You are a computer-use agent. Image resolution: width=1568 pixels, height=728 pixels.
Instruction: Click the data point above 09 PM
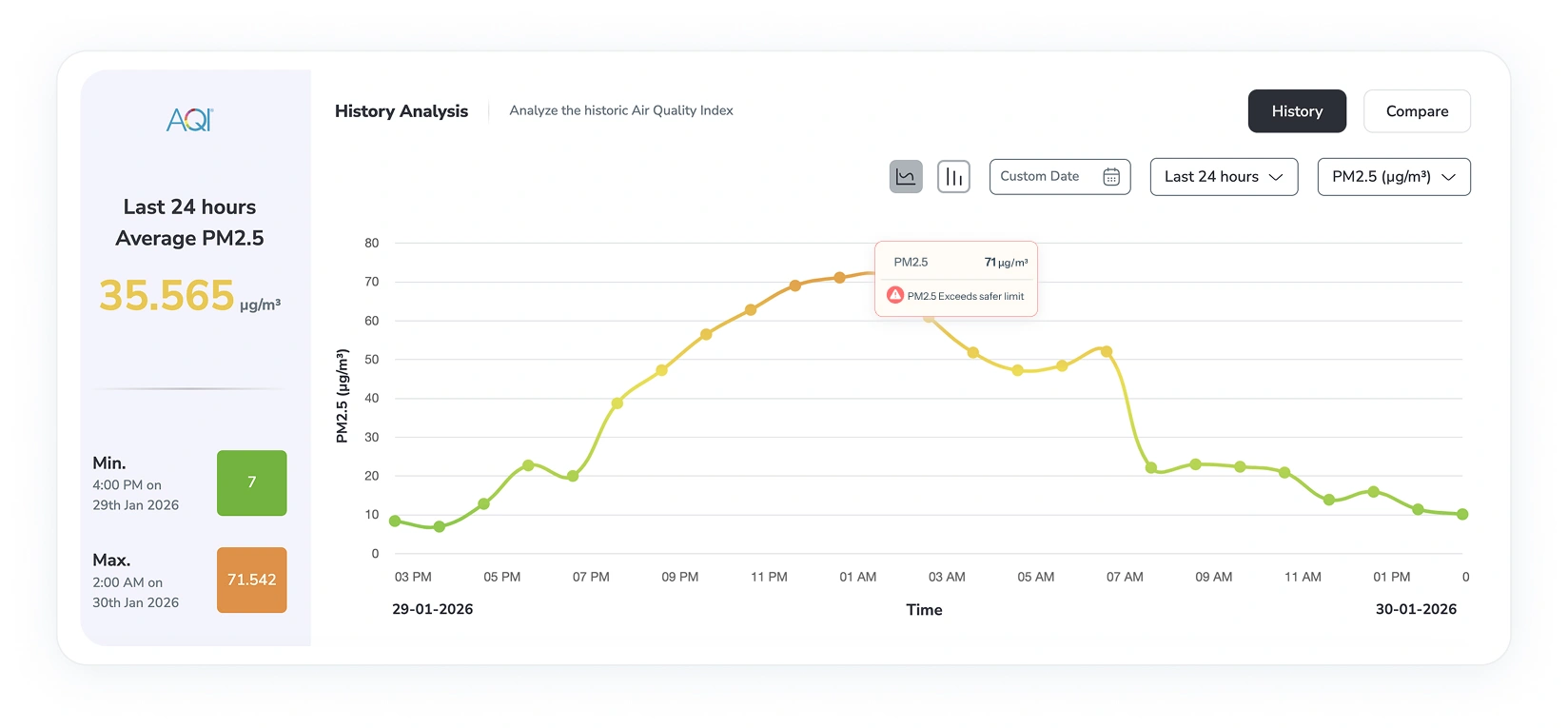[662, 370]
